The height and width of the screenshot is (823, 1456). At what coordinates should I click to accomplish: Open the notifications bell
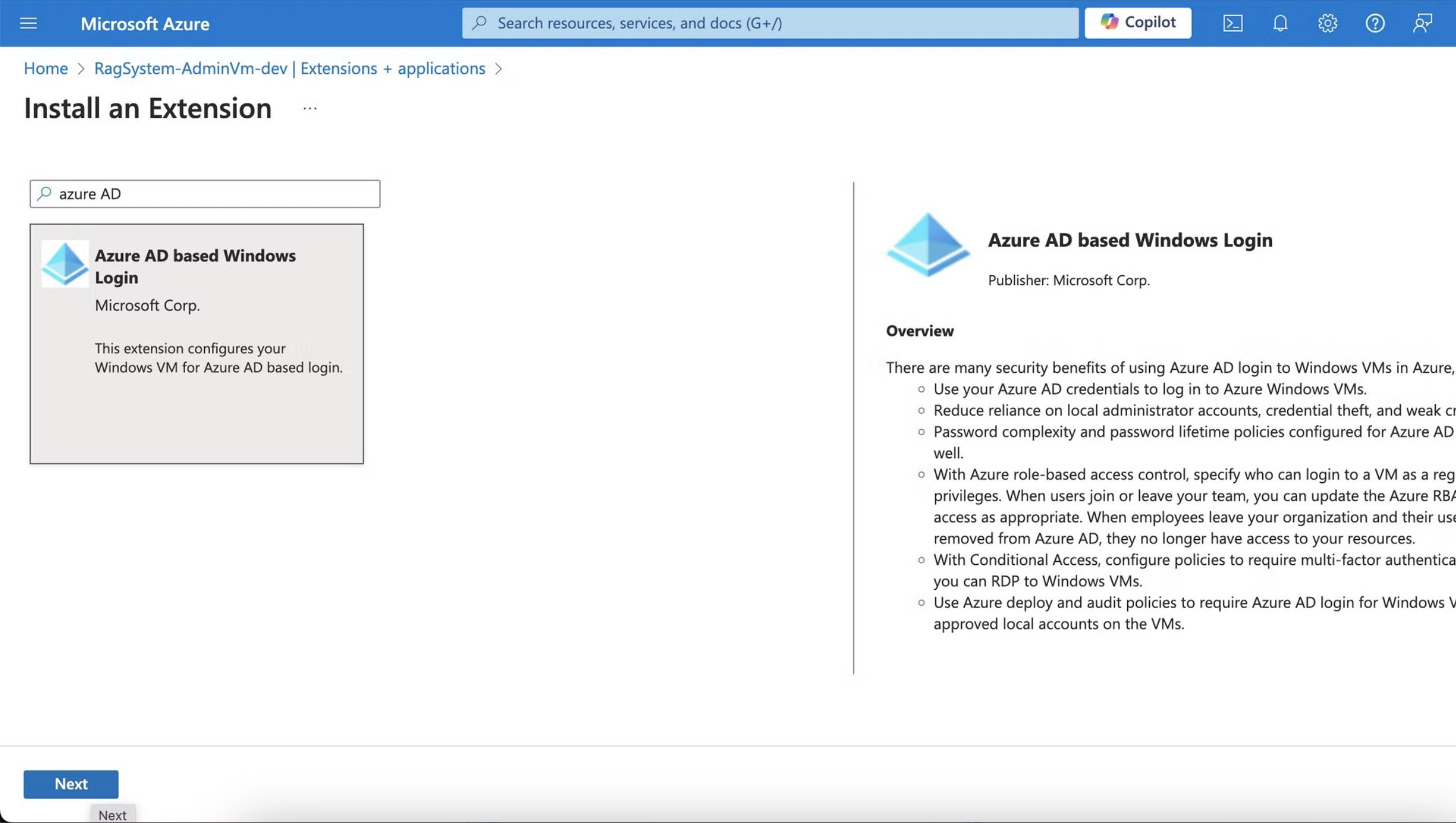tap(1280, 23)
